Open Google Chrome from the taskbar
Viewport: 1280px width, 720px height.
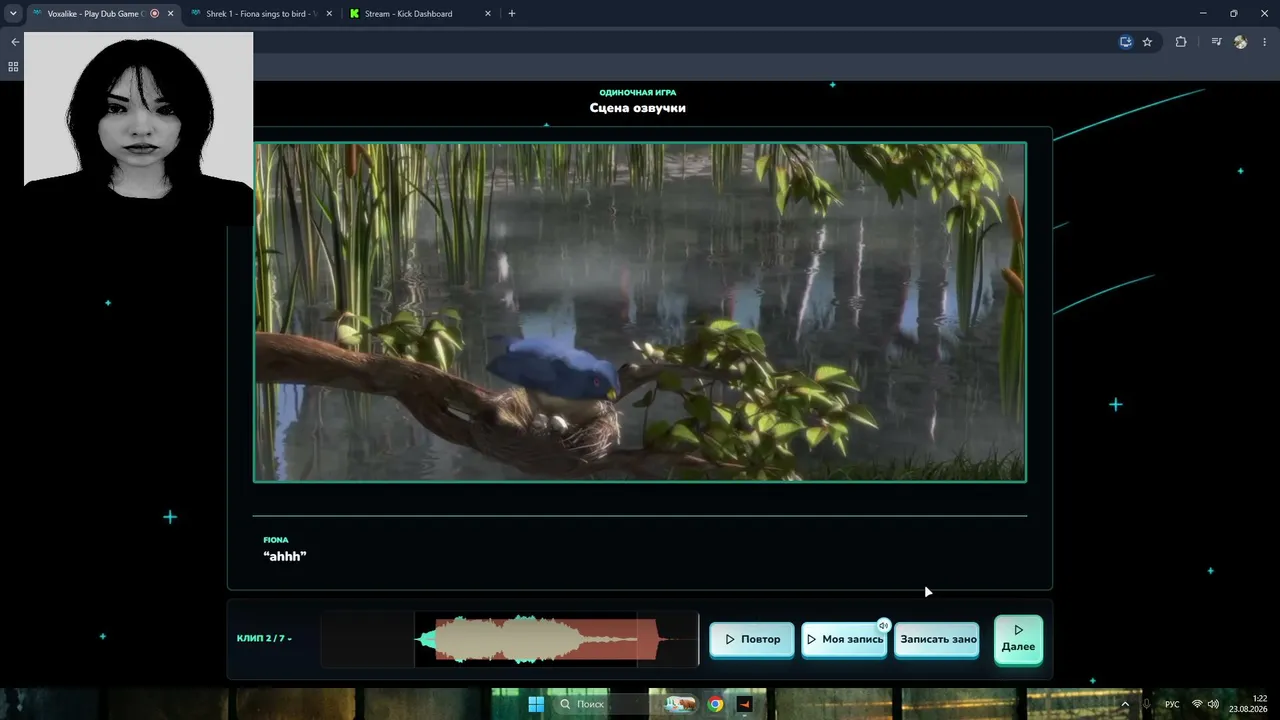715,704
